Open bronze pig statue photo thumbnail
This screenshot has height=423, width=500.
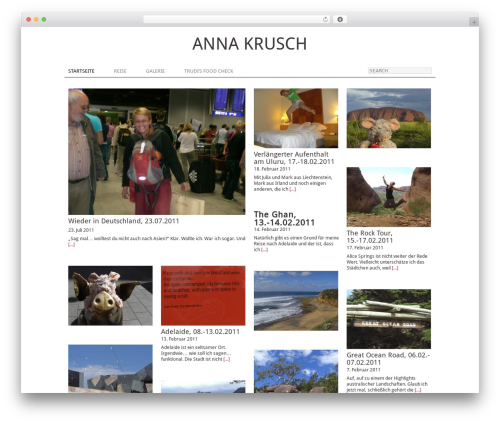[x=110, y=296]
